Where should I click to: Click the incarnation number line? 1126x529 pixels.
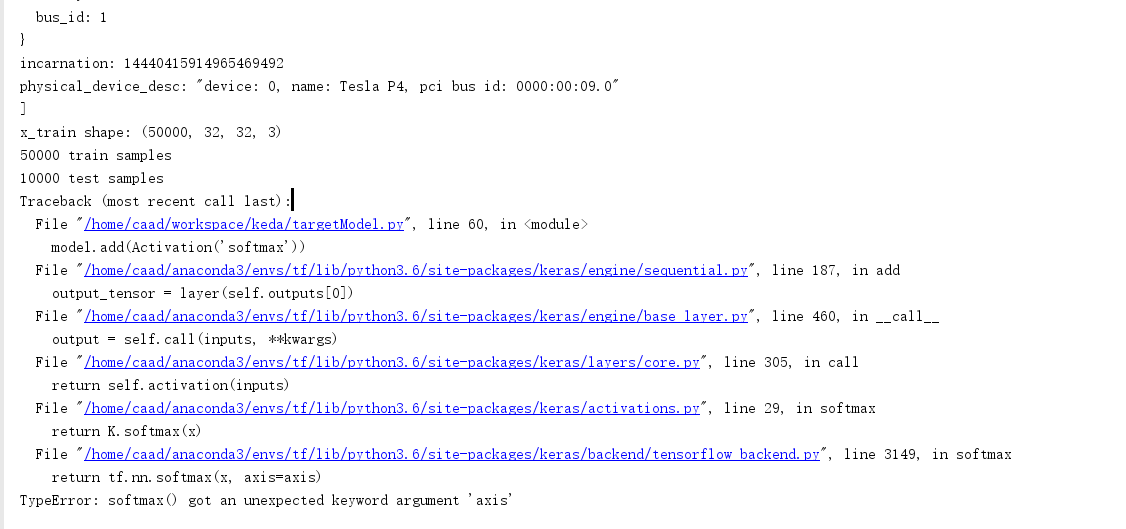coord(152,64)
